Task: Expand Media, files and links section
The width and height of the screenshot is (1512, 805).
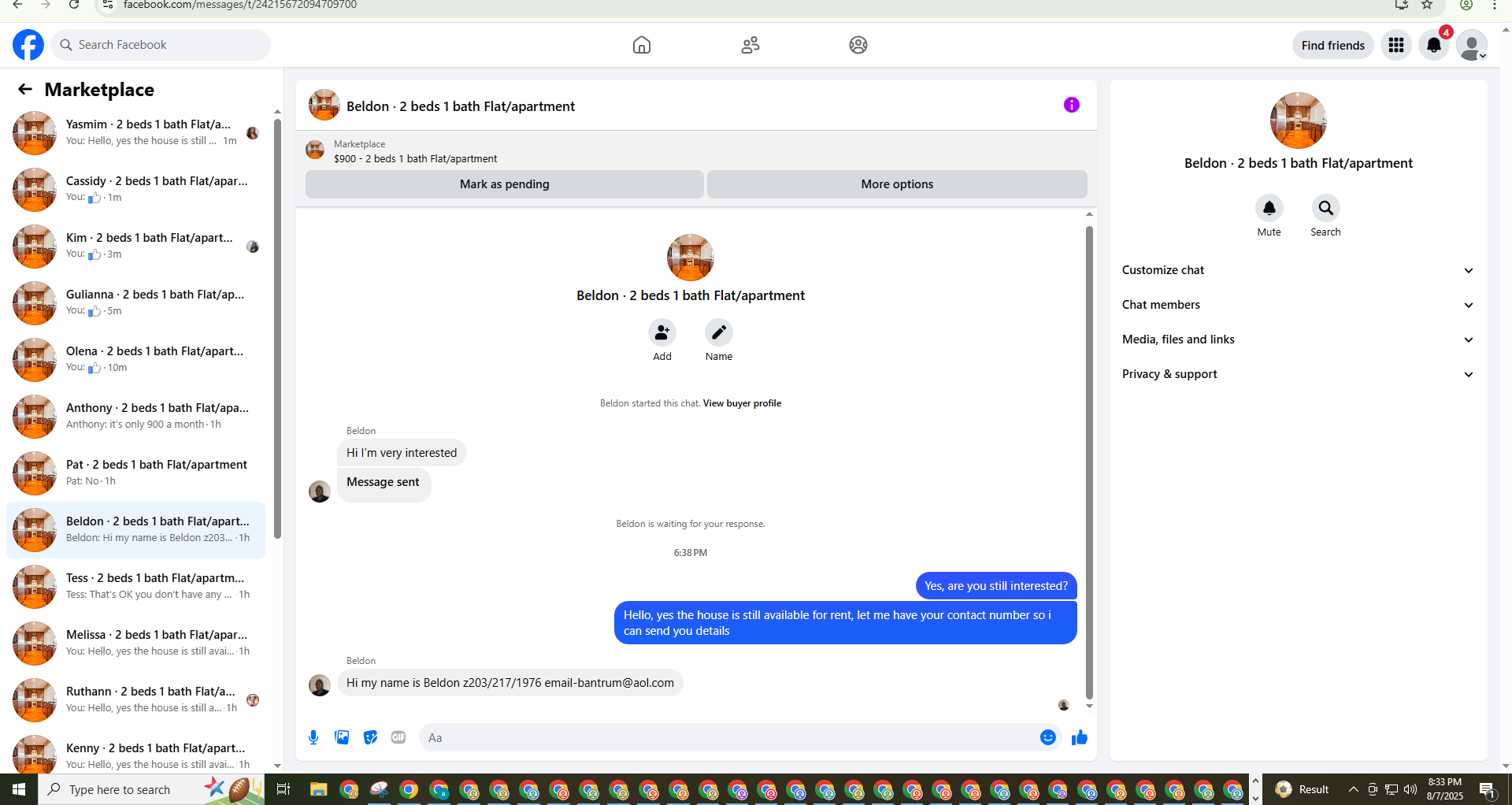Action: tap(1299, 339)
